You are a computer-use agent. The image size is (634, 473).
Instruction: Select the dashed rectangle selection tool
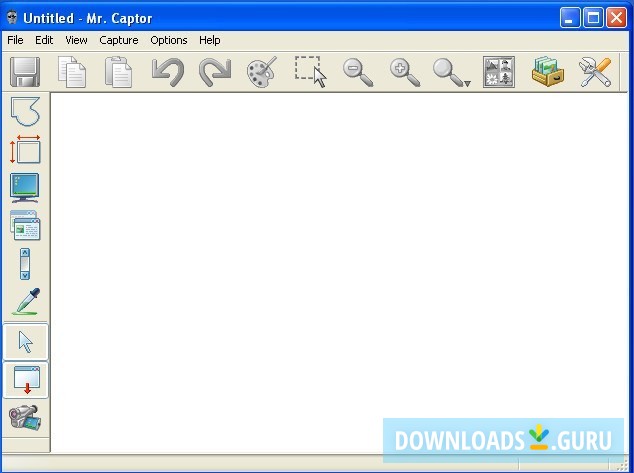tap(310, 72)
